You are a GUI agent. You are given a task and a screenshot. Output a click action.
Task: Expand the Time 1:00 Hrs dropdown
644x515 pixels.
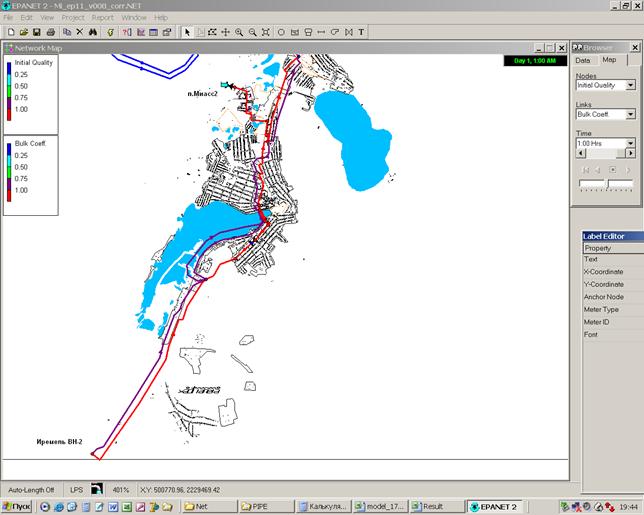click(630, 144)
